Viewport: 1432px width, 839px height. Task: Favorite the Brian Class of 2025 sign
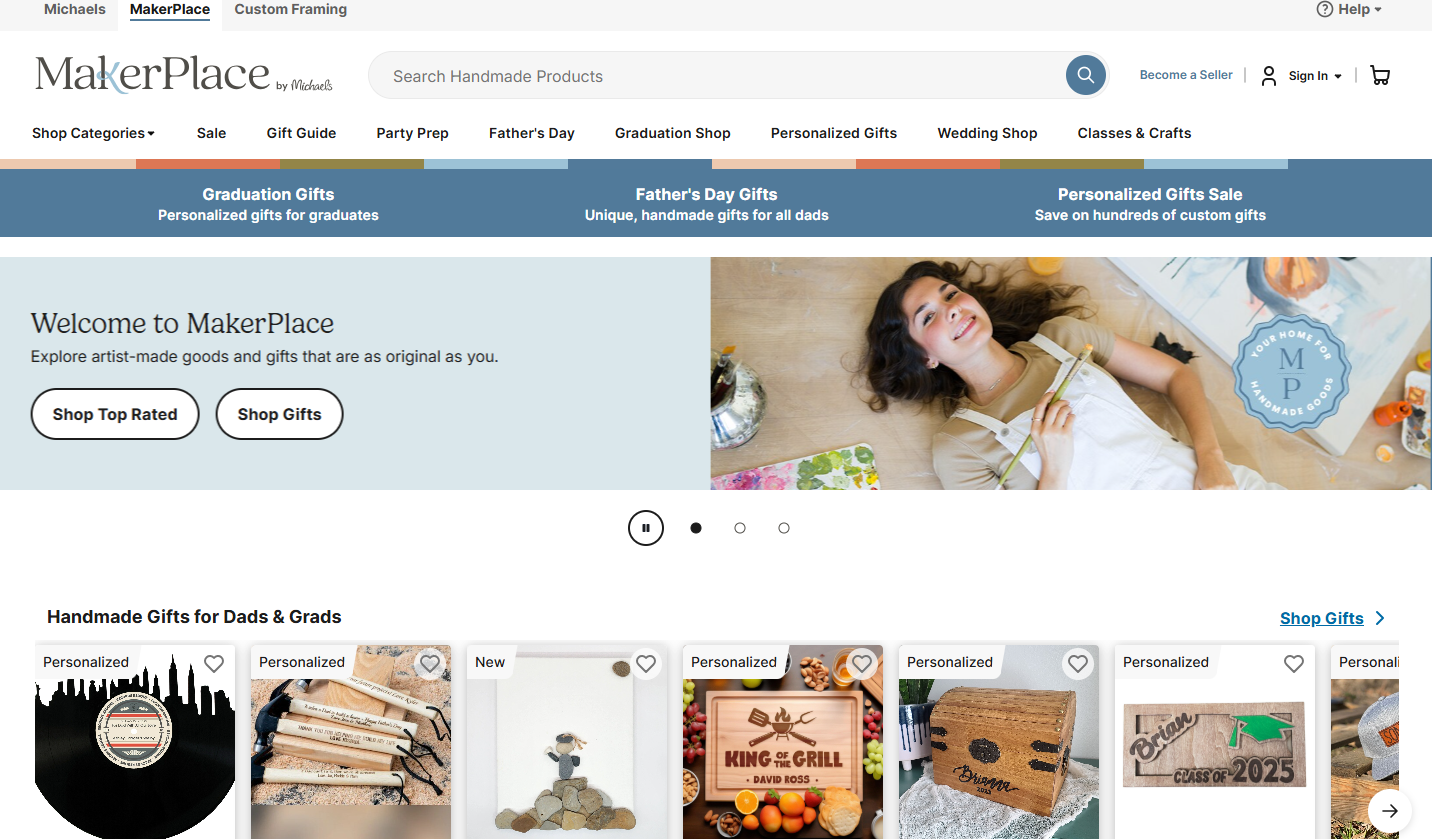click(x=1294, y=664)
